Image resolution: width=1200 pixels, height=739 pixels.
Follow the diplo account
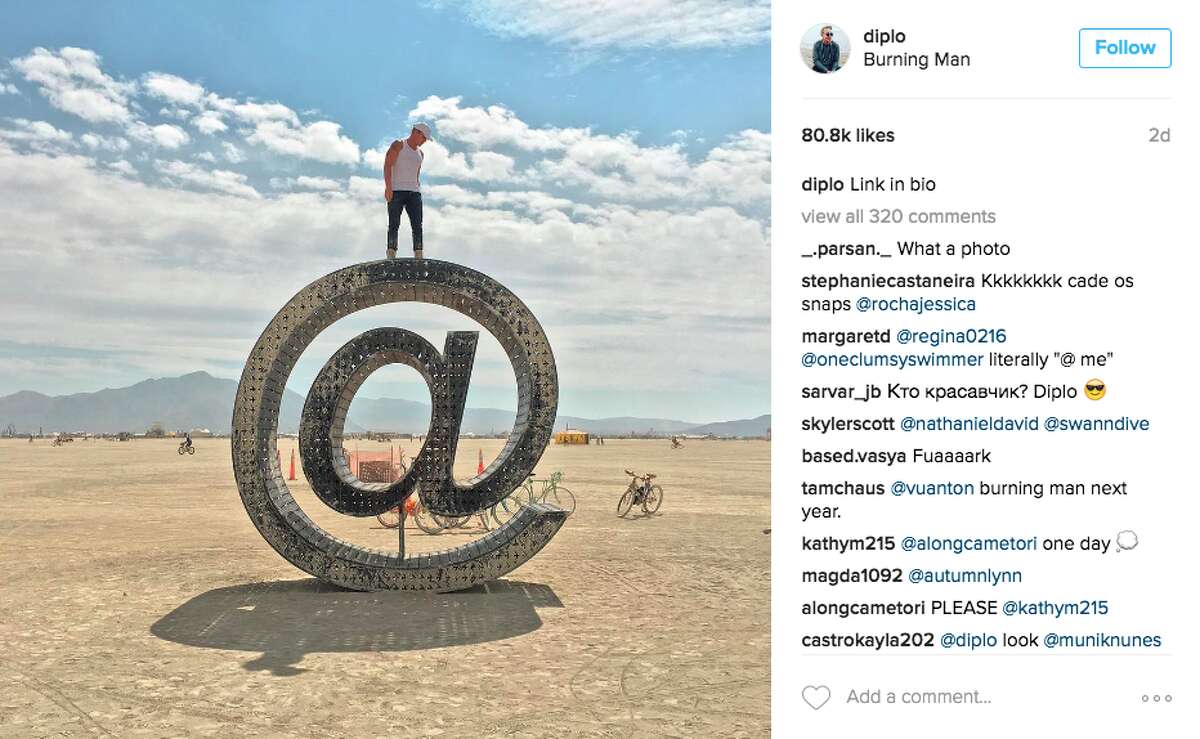1125,48
